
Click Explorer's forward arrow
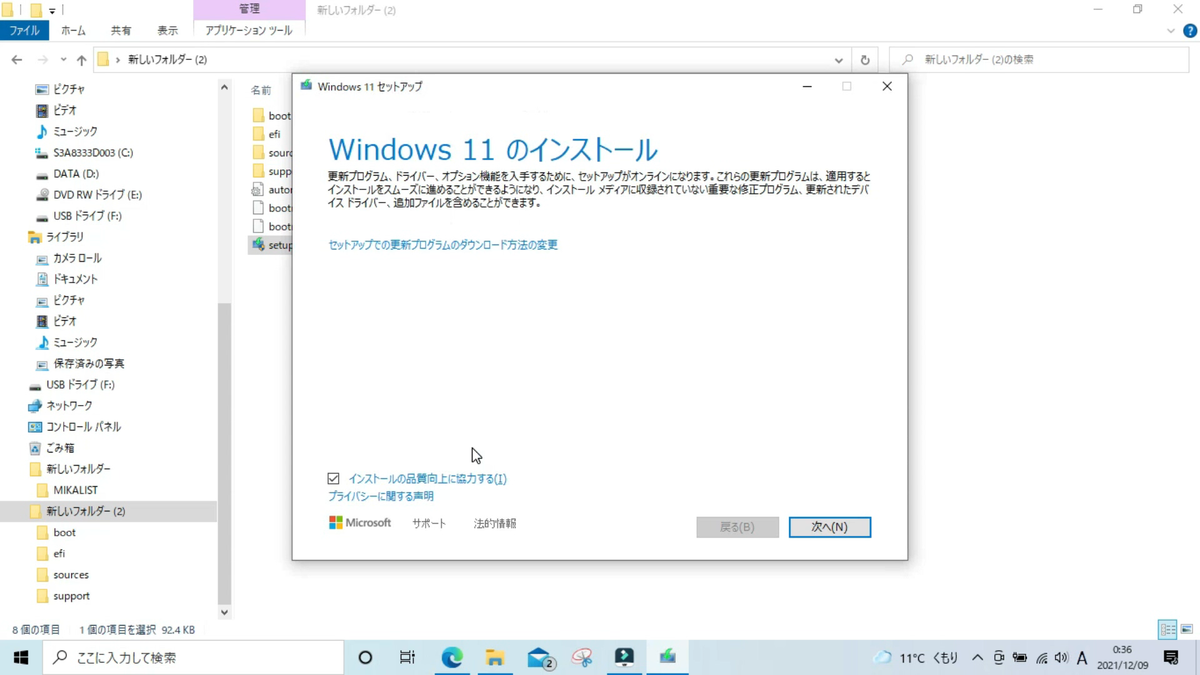pos(42,60)
